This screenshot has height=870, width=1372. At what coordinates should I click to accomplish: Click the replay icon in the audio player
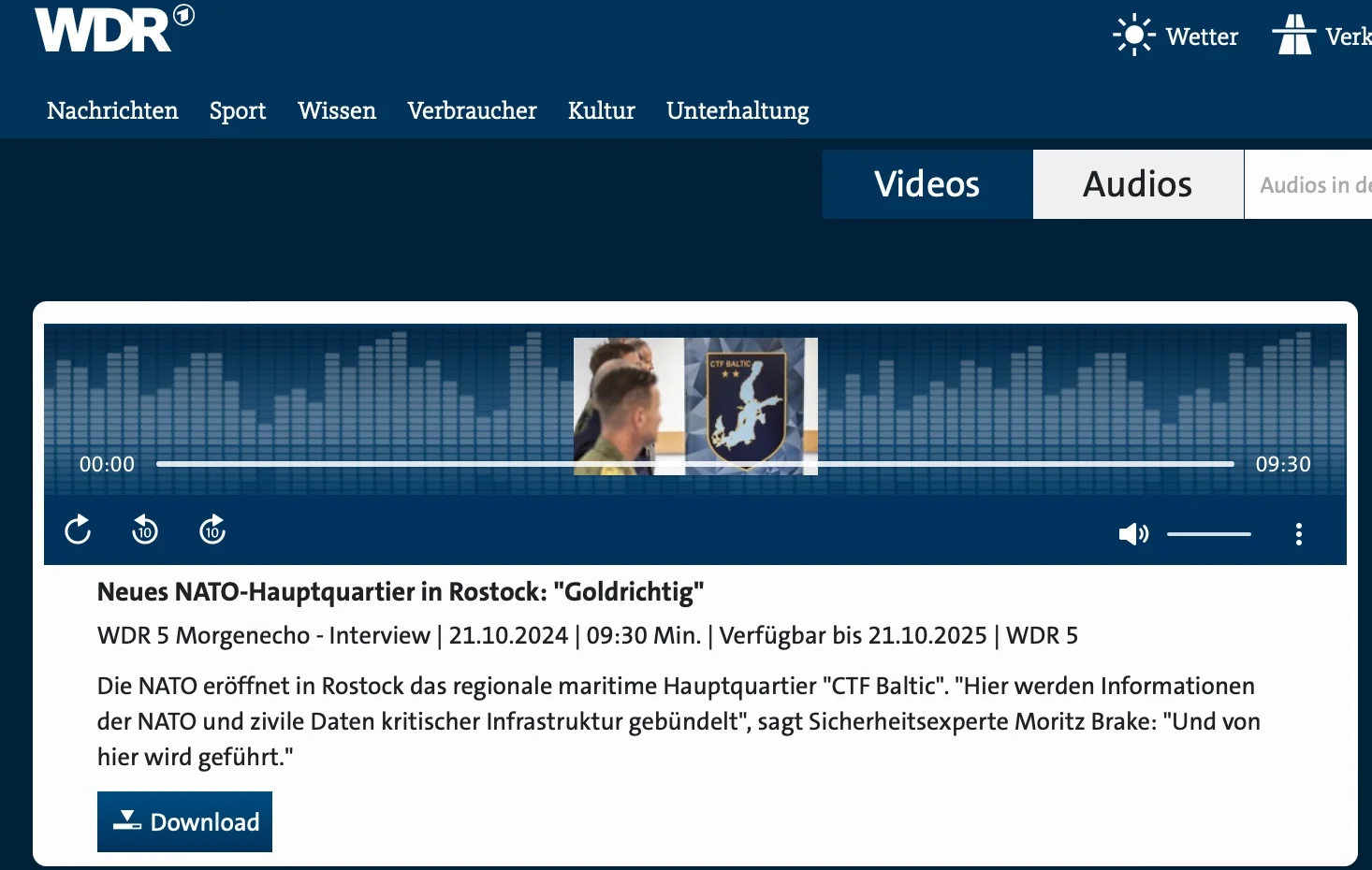78,529
